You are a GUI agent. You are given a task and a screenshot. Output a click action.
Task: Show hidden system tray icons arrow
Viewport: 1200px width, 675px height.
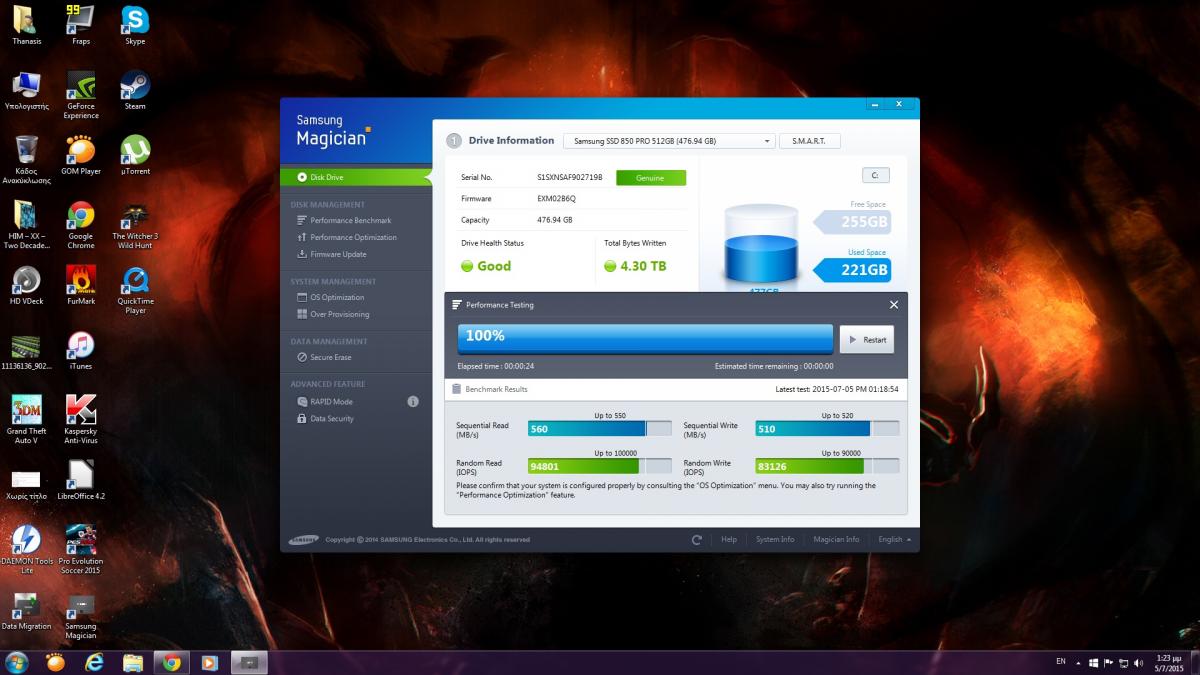pos(1080,662)
